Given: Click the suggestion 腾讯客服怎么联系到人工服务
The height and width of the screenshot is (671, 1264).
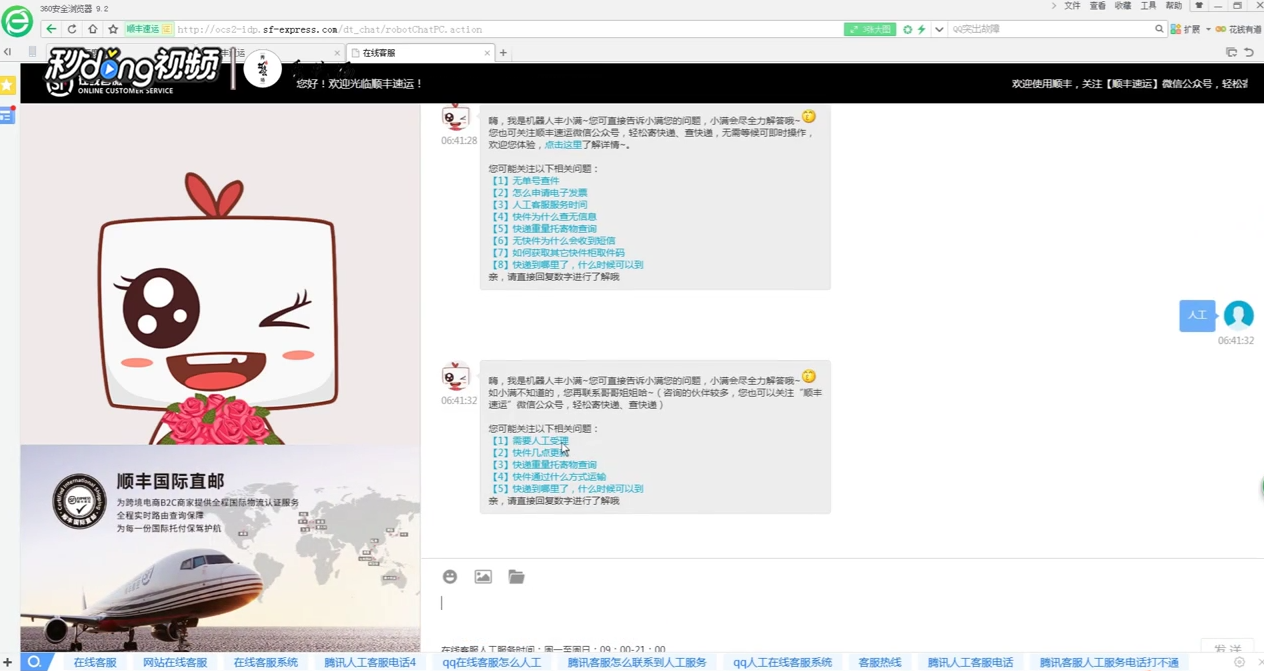Looking at the screenshot, I should coord(637,662).
